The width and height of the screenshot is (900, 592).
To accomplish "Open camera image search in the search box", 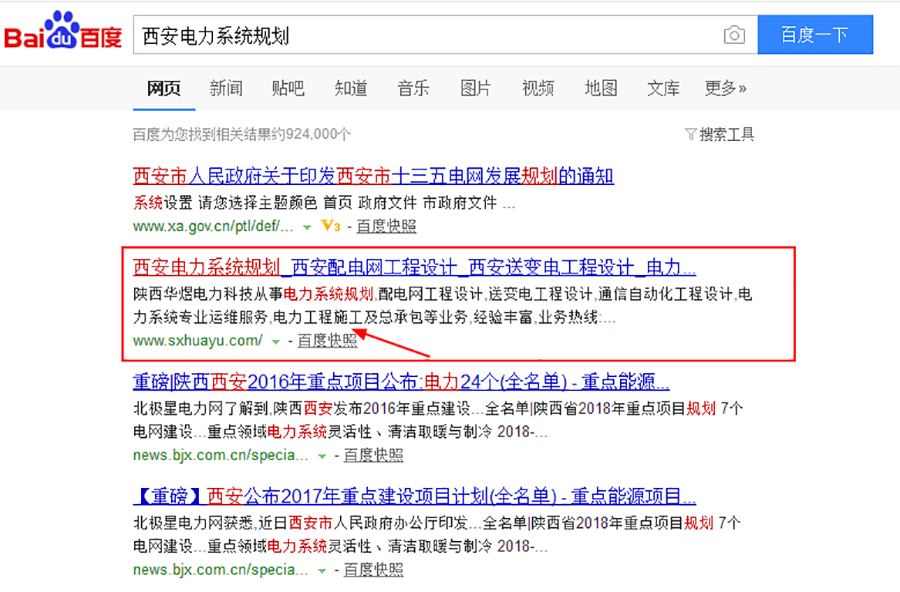I will [735, 34].
